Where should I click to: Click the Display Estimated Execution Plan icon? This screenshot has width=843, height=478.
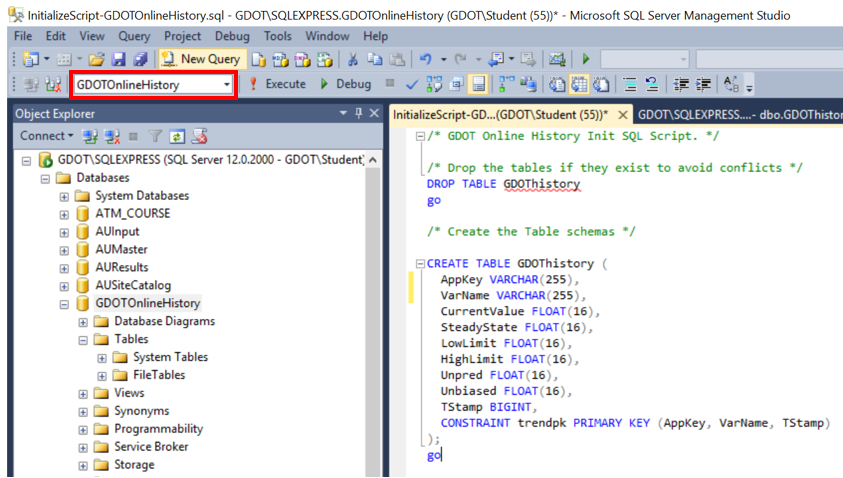click(434, 84)
